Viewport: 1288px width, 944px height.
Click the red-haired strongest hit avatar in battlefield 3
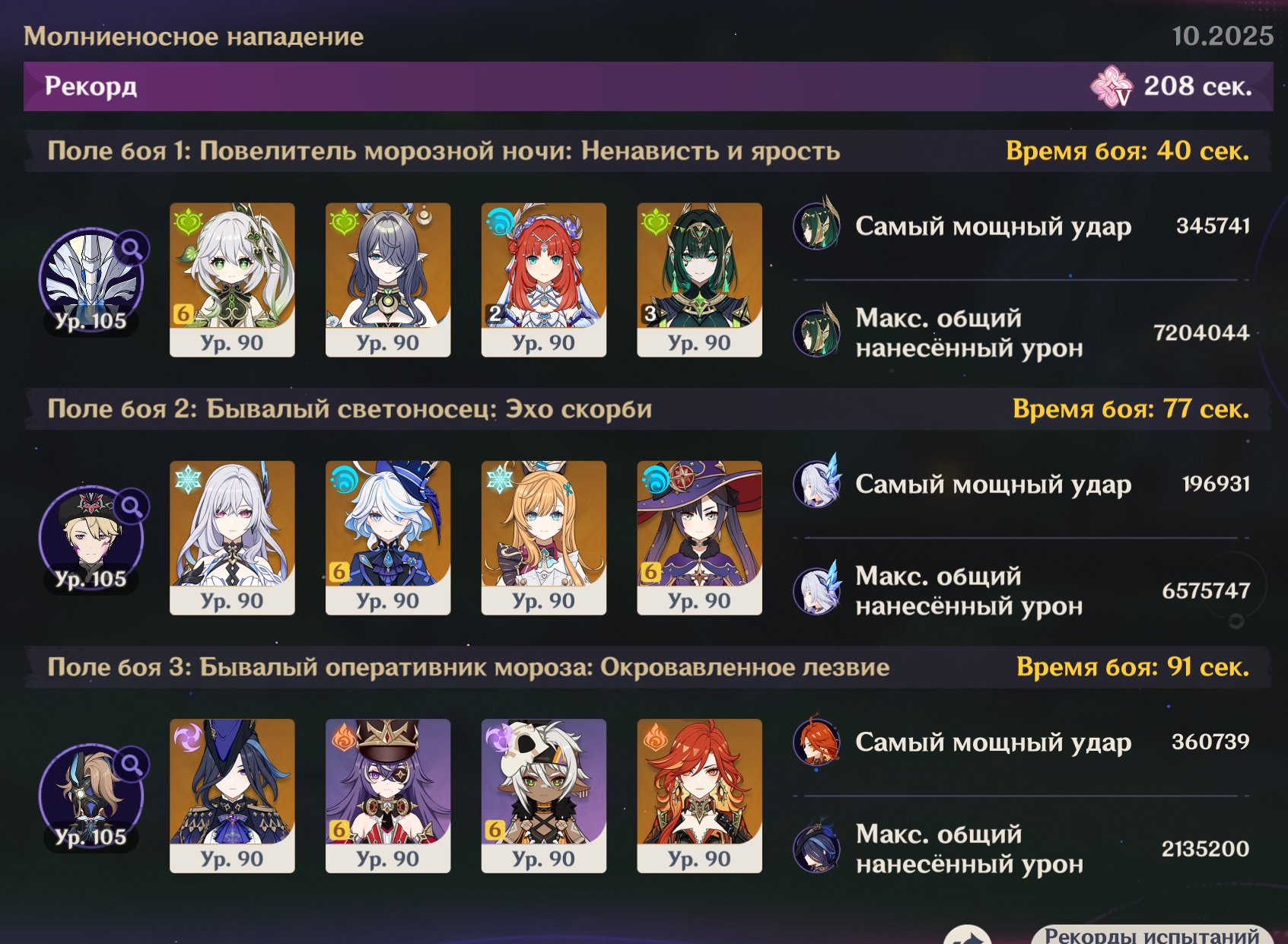click(817, 742)
